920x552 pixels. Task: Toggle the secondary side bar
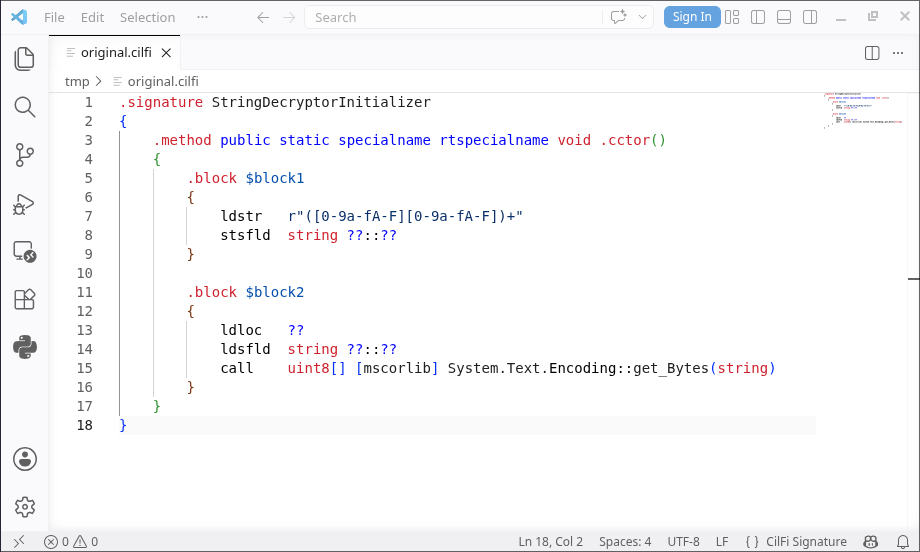tap(810, 17)
